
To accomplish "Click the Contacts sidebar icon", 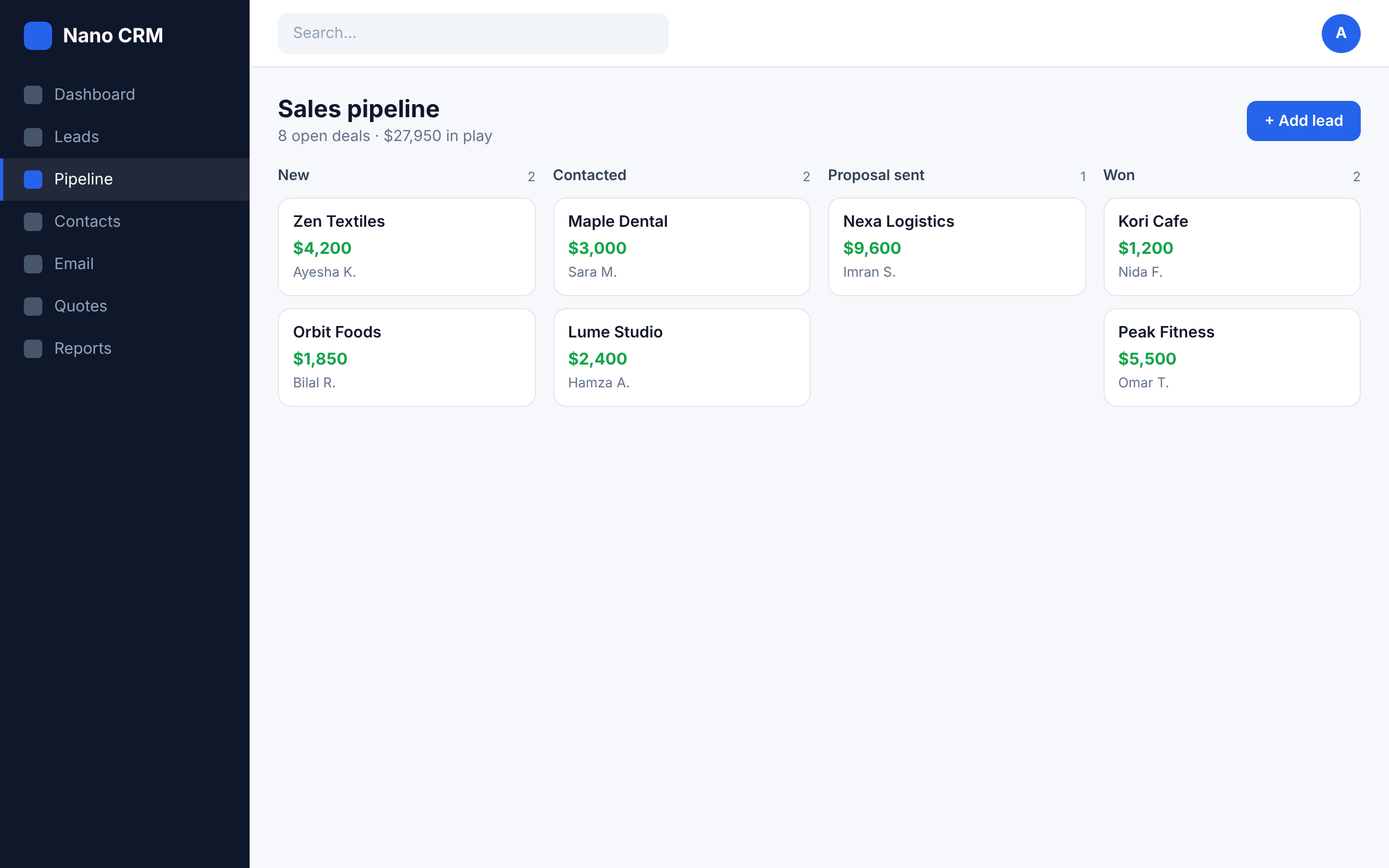I will click(x=33, y=221).
